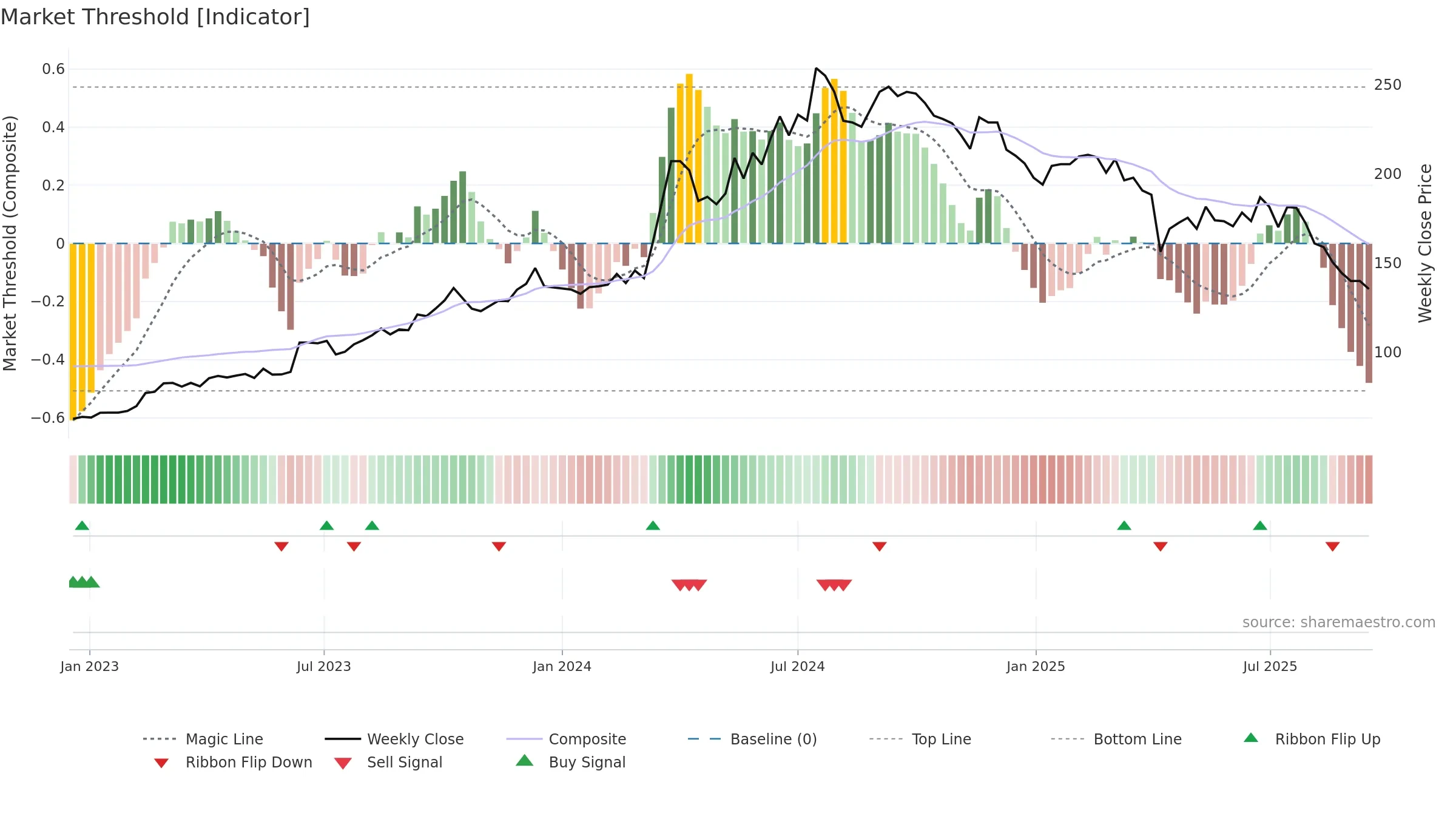Click the 150 tick on right axis
Image resolution: width=1456 pixels, height=819 pixels.
(x=1388, y=263)
